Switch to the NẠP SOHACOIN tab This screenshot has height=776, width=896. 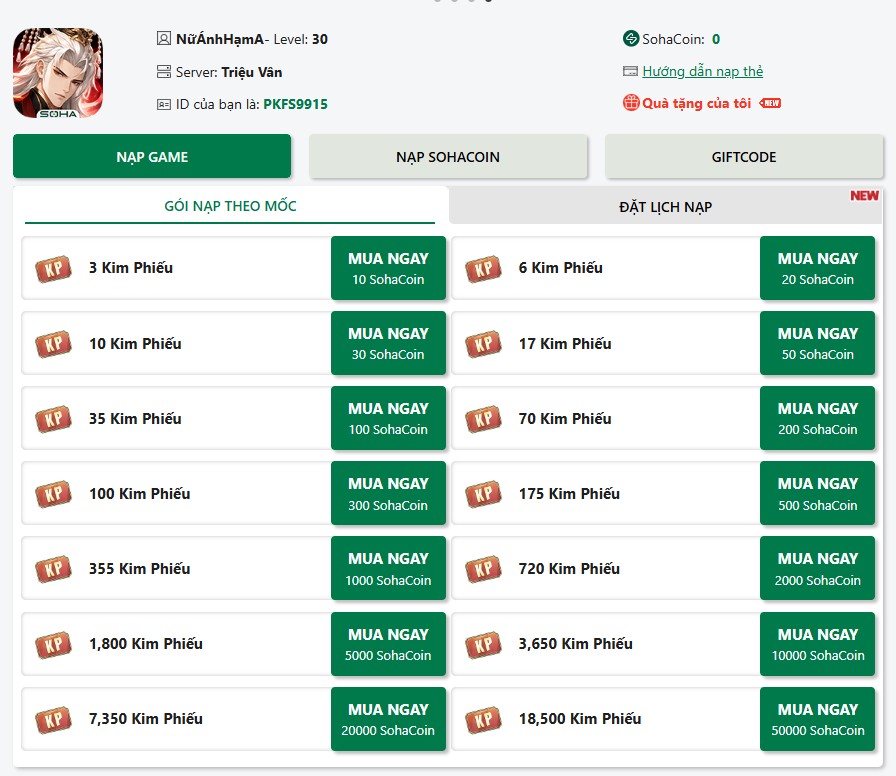point(448,156)
